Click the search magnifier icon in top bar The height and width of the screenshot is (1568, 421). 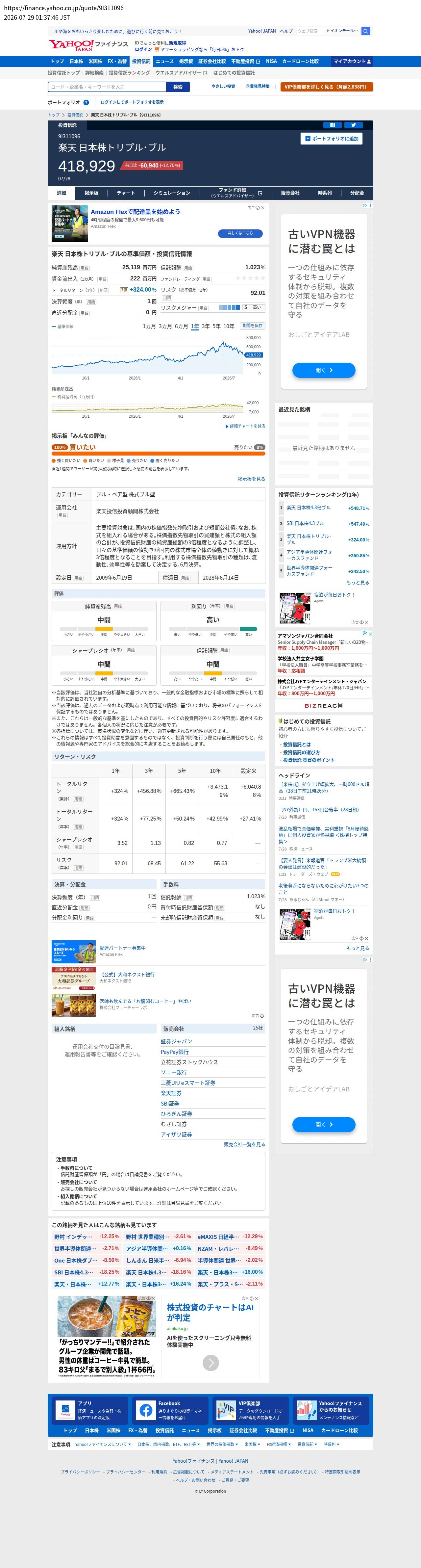click(x=366, y=31)
